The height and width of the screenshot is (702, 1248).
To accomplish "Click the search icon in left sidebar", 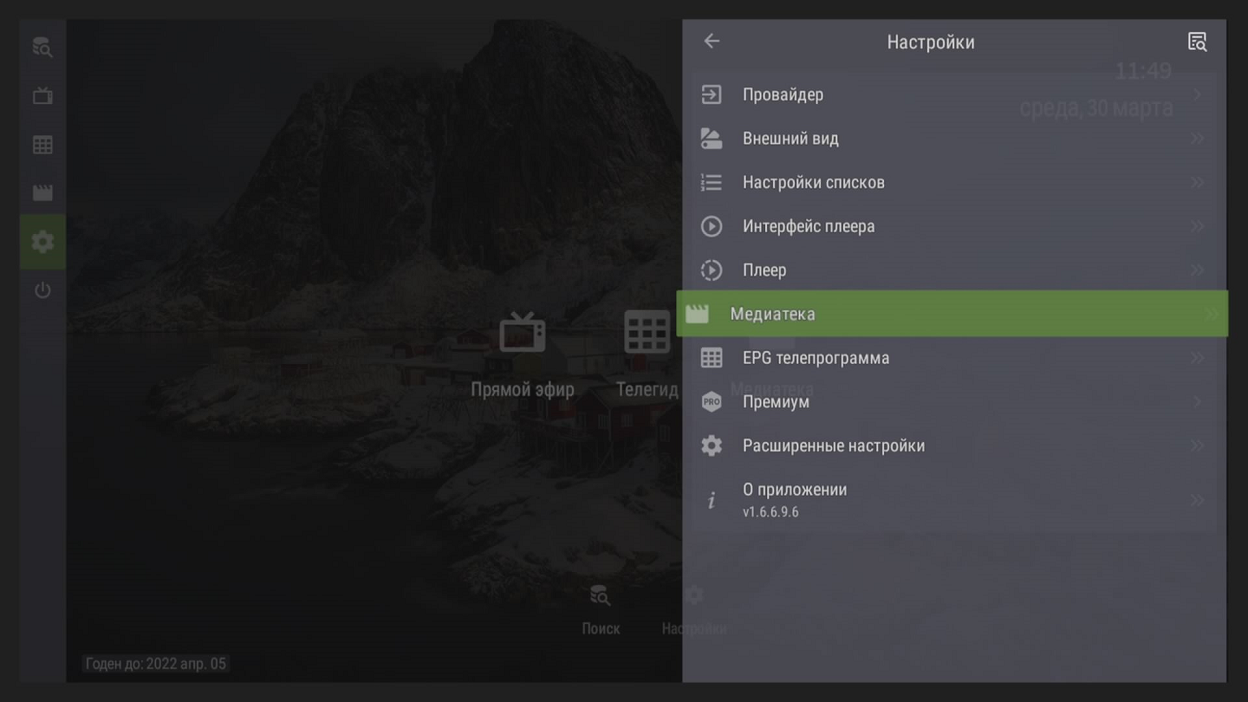I will coord(42,47).
